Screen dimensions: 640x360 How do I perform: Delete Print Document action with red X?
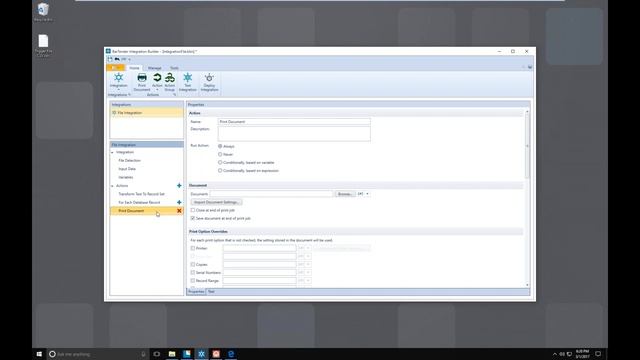[x=179, y=211]
